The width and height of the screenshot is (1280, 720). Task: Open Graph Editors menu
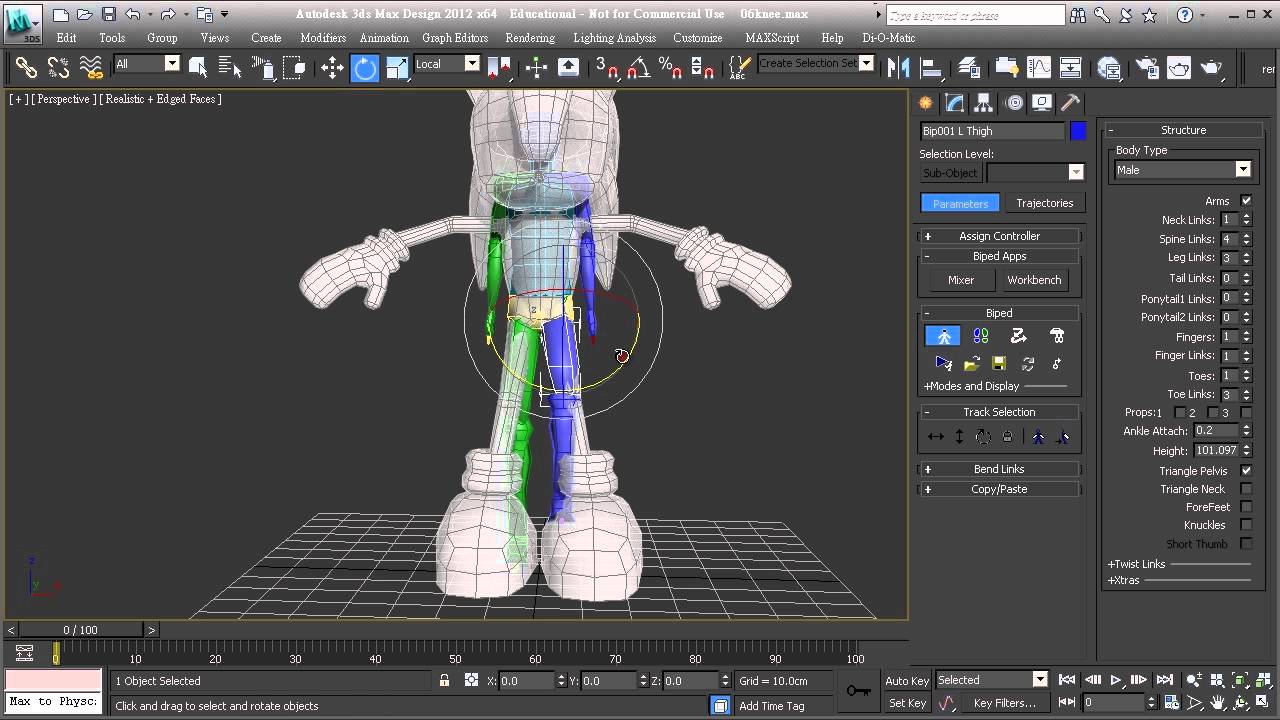tap(455, 38)
